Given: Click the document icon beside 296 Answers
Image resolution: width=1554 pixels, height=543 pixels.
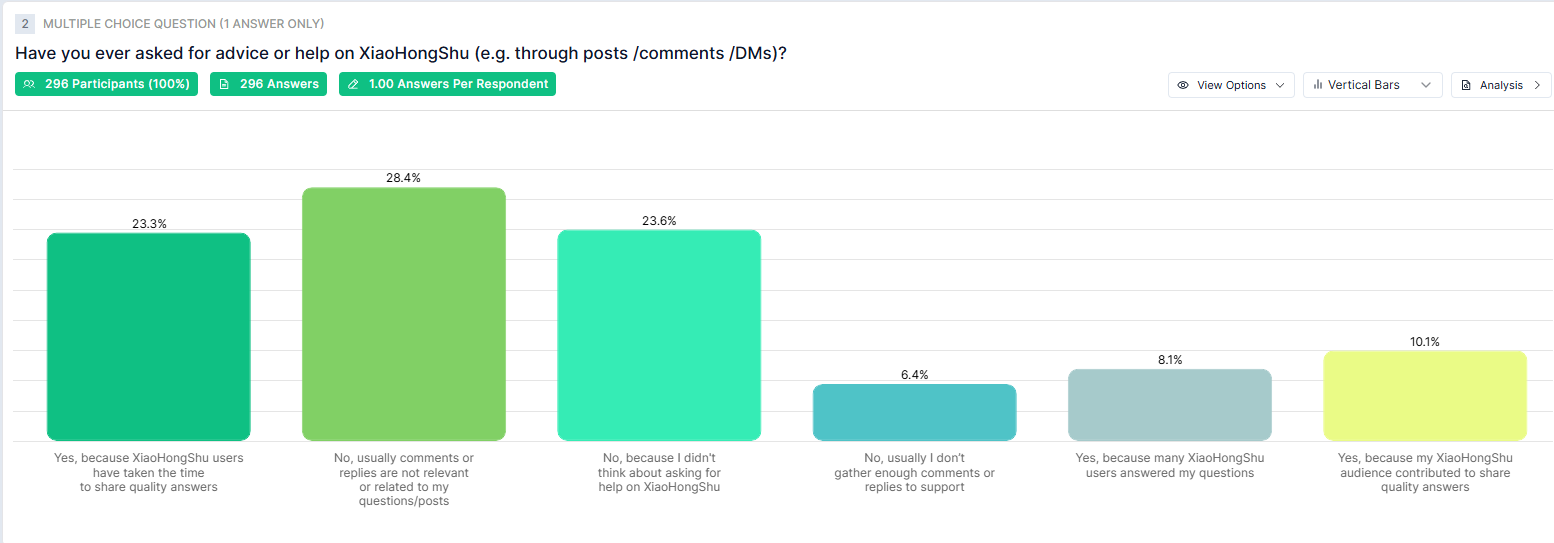Looking at the screenshot, I should [224, 84].
